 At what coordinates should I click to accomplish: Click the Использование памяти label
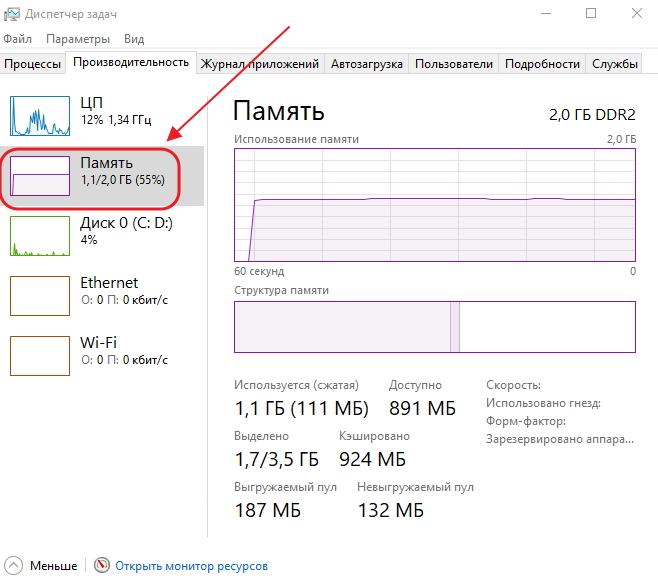pos(296,139)
